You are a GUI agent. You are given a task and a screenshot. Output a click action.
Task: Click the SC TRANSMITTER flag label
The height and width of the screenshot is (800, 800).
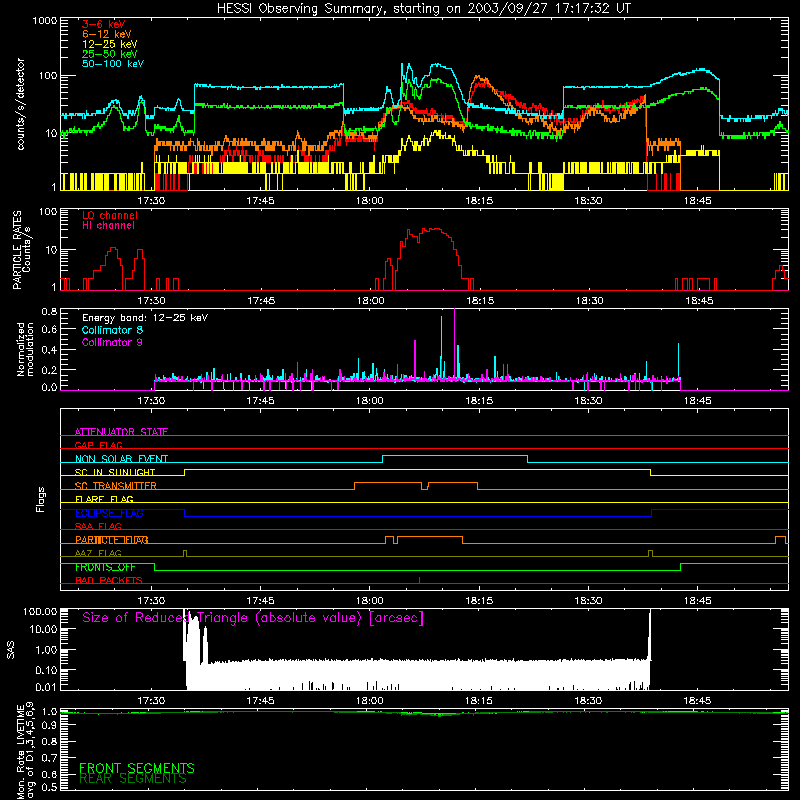[115, 486]
